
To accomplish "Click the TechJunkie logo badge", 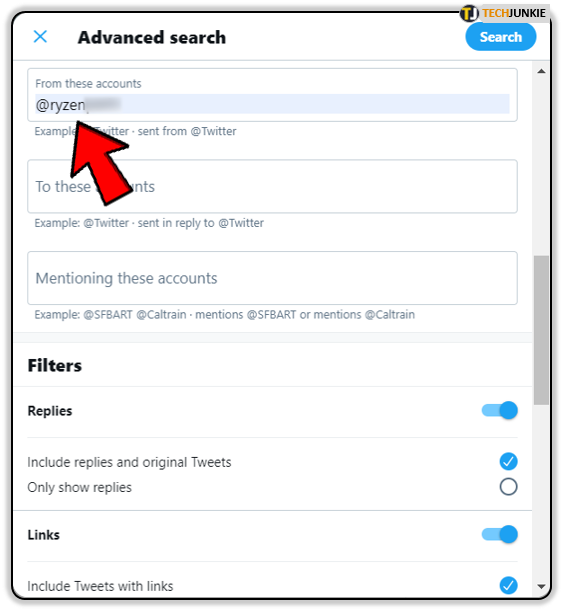I will tap(504, 13).
